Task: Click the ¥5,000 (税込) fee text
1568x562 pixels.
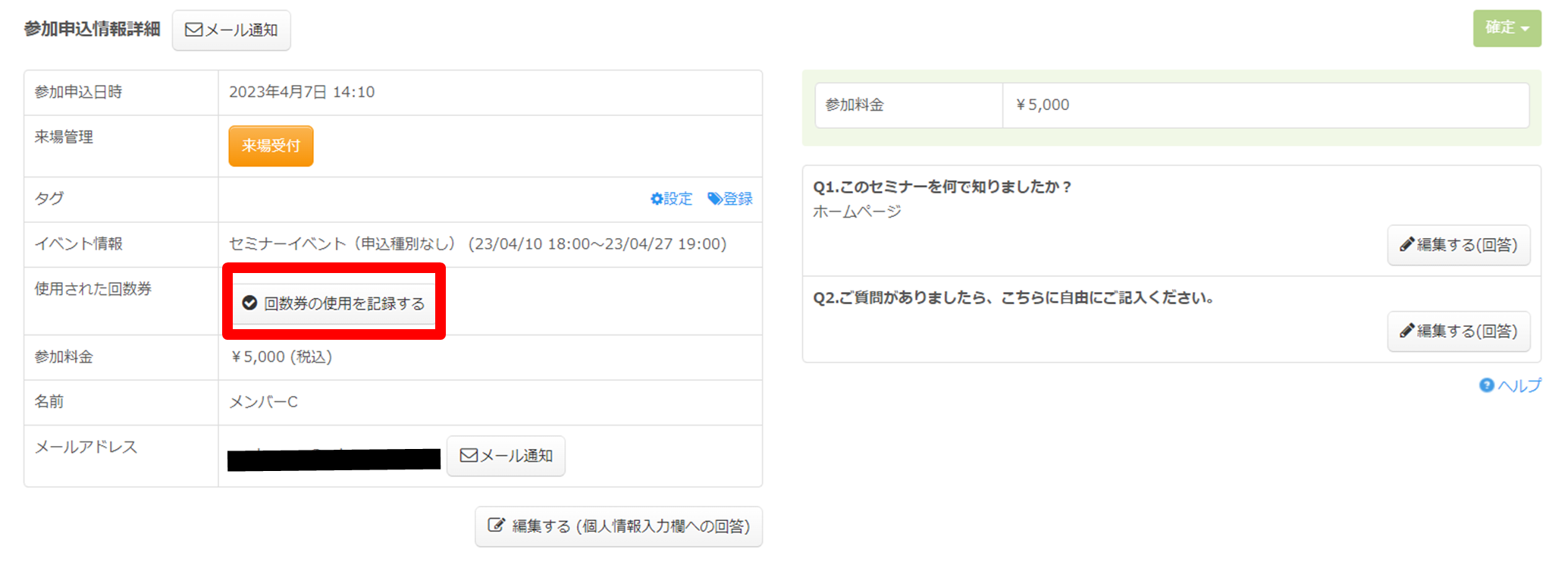Action: click(281, 356)
